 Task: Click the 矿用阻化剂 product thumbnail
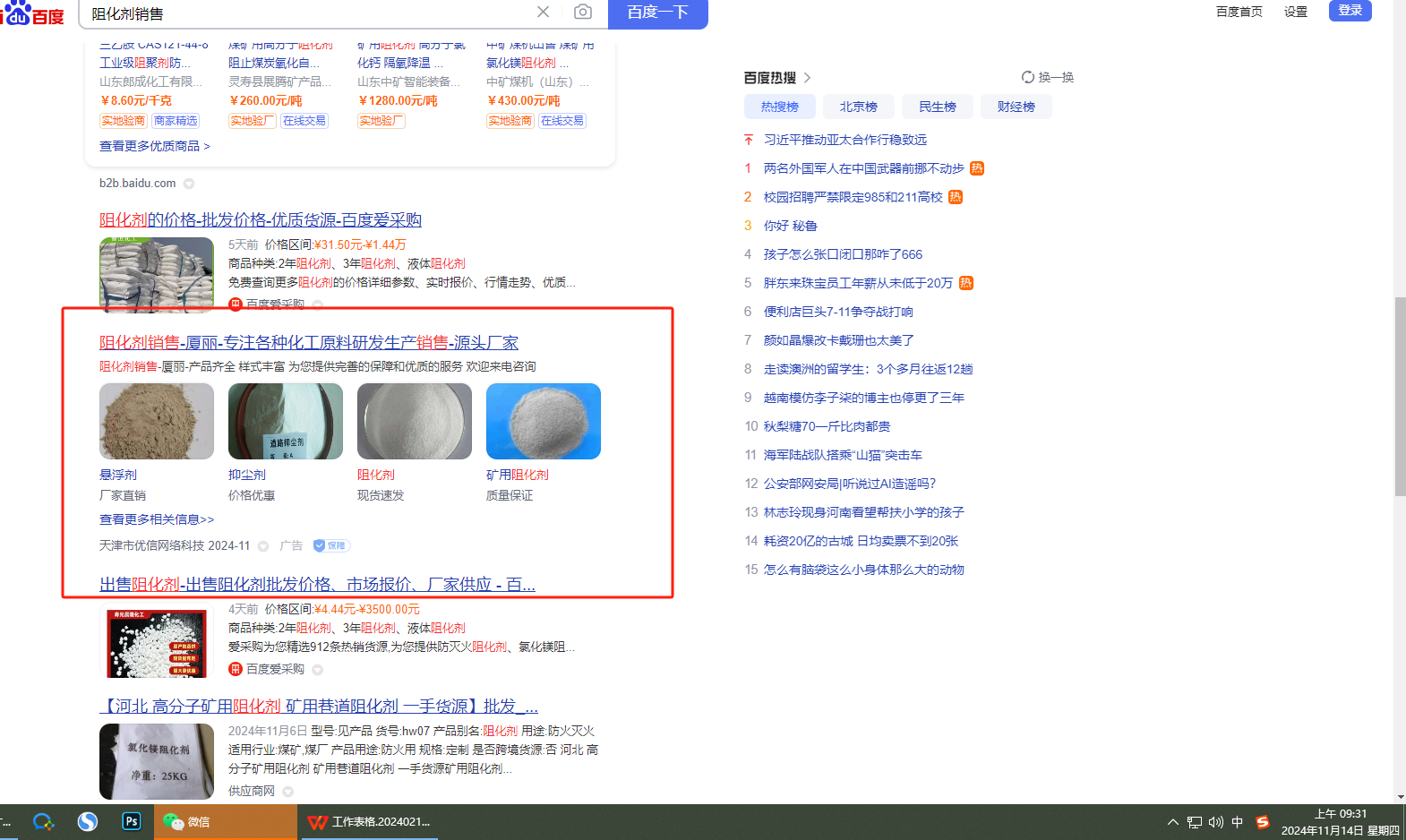[x=544, y=421]
